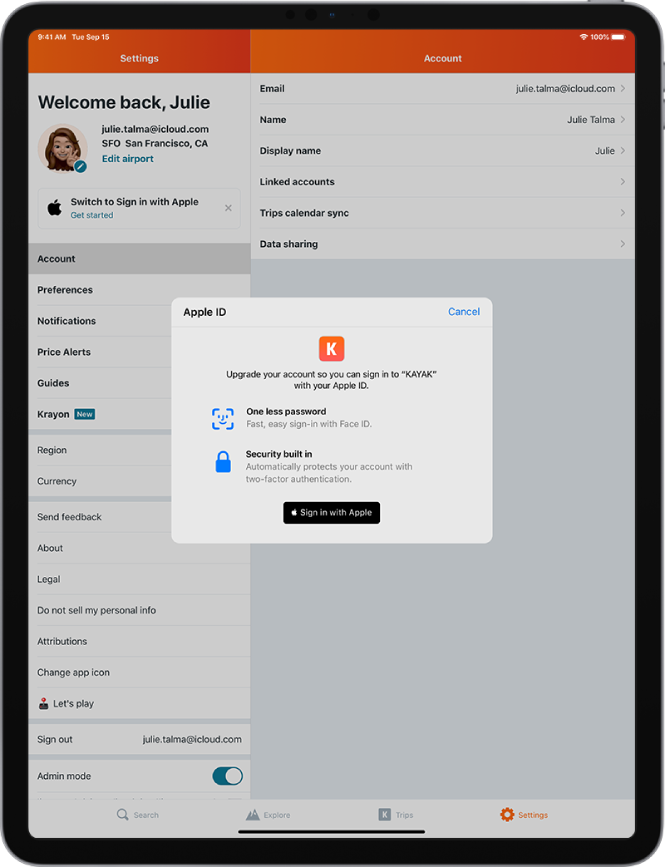Open the Name row chevron

623,119
